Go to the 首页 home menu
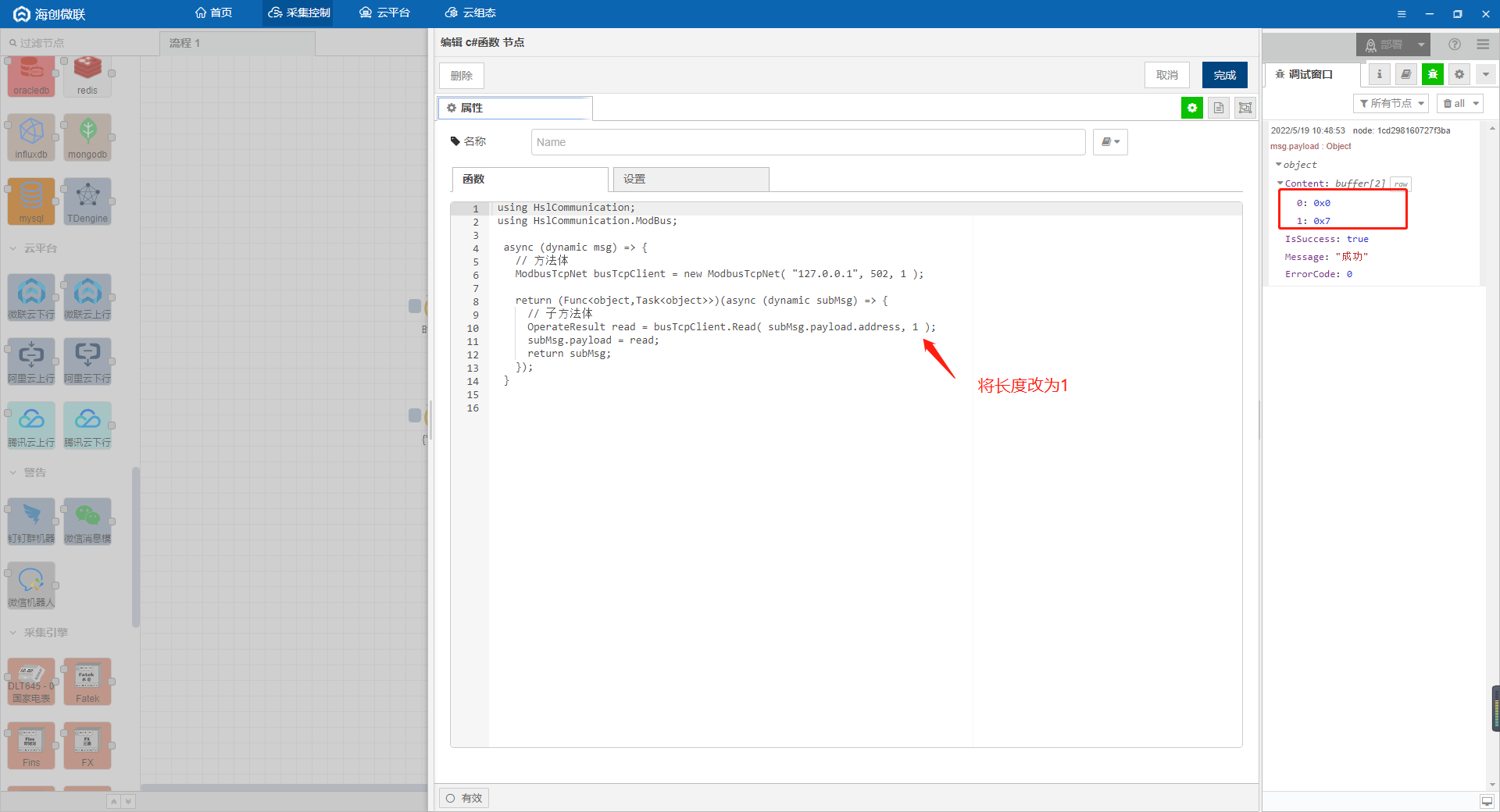 [x=214, y=13]
